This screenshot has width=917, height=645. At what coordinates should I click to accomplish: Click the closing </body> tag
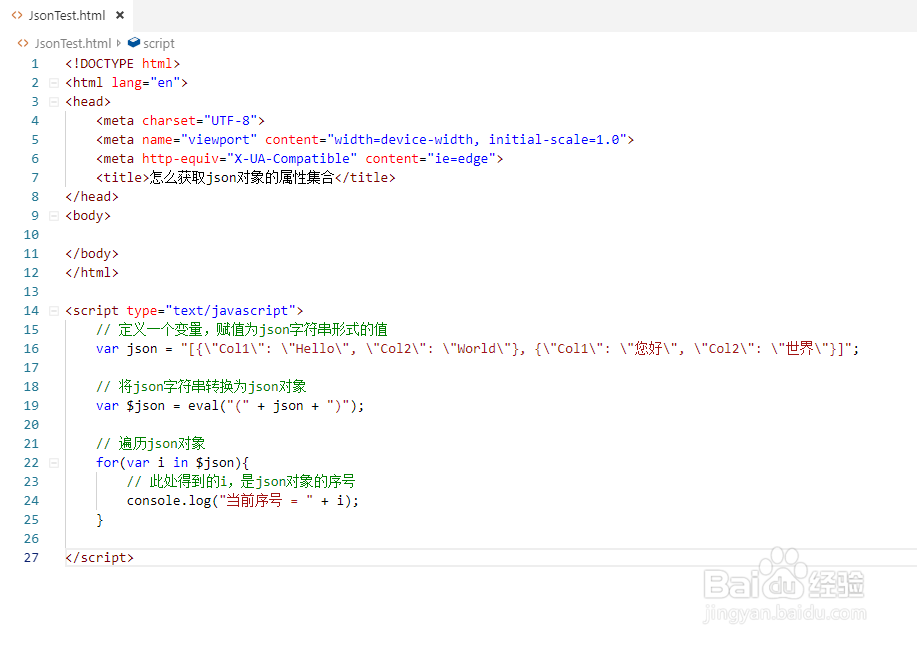[92, 254]
